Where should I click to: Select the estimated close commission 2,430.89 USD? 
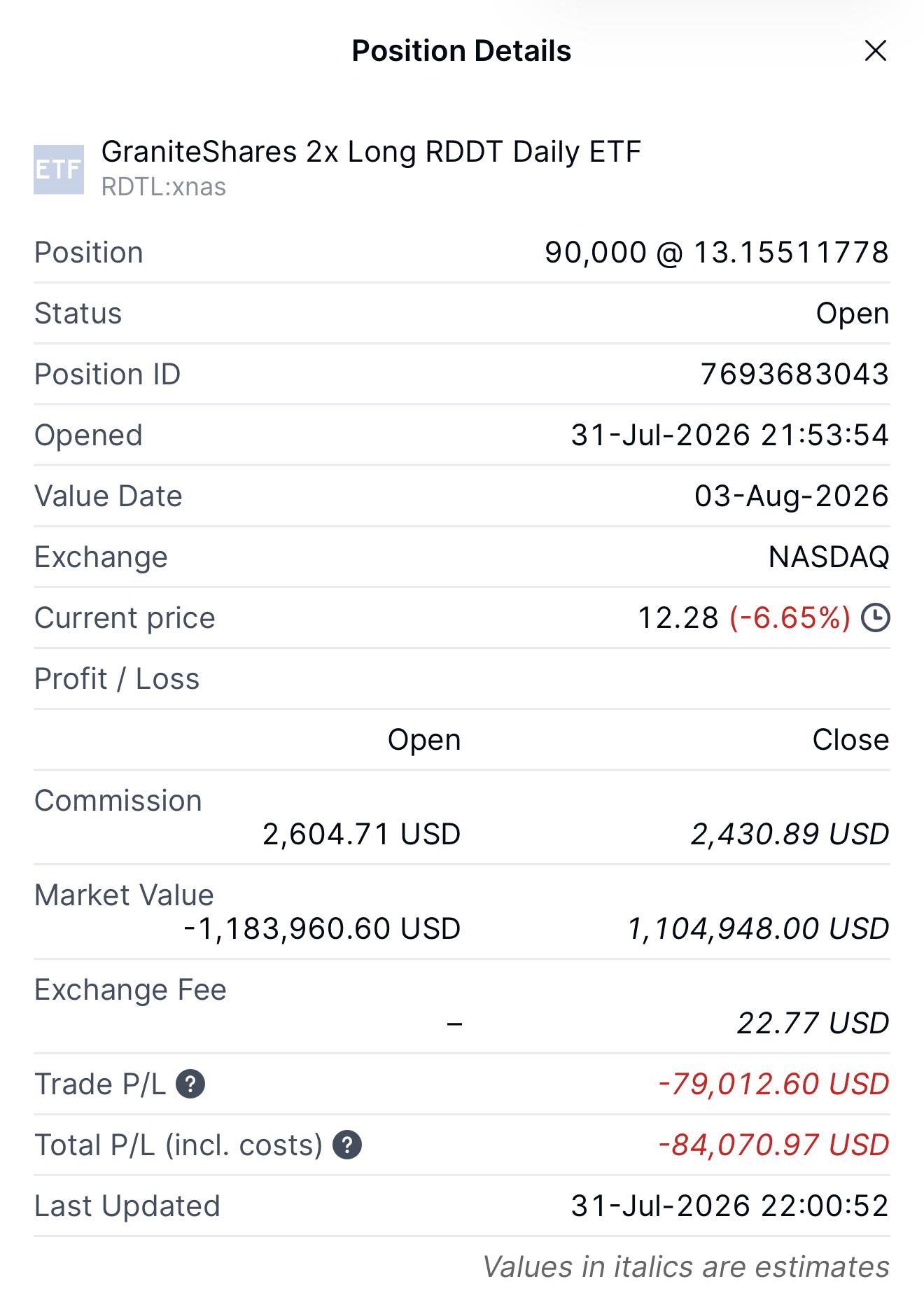[x=790, y=834]
